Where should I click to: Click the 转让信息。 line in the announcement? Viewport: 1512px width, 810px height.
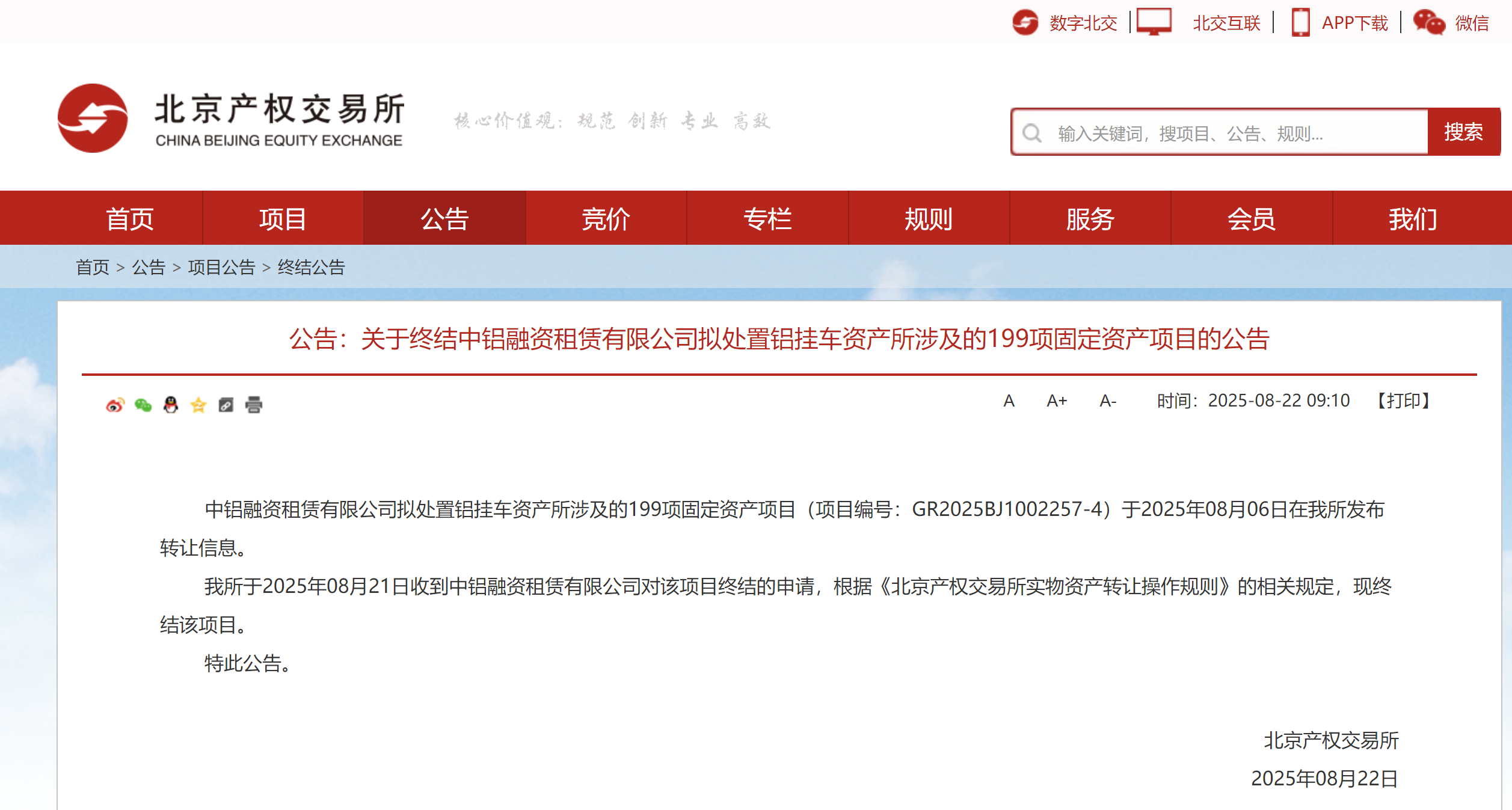point(204,548)
